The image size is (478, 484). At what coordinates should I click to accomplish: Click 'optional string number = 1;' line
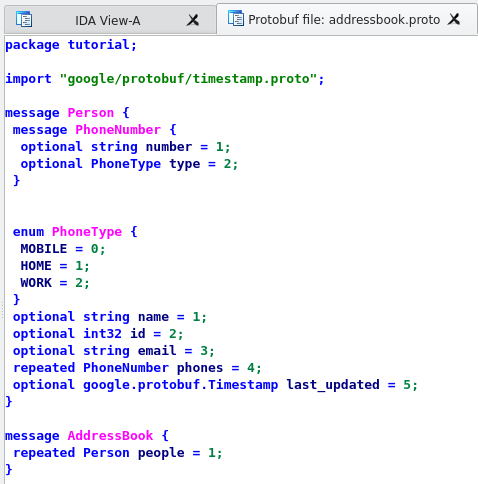(125, 147)
